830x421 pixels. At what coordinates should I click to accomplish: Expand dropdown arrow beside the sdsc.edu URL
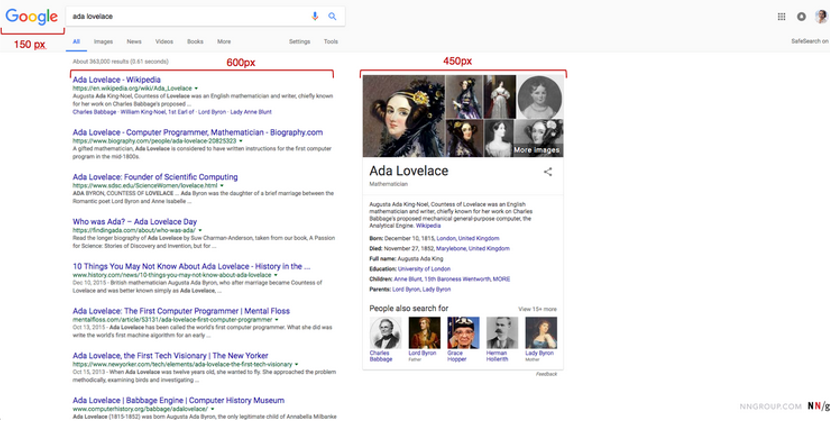click(x=222, y=186)
